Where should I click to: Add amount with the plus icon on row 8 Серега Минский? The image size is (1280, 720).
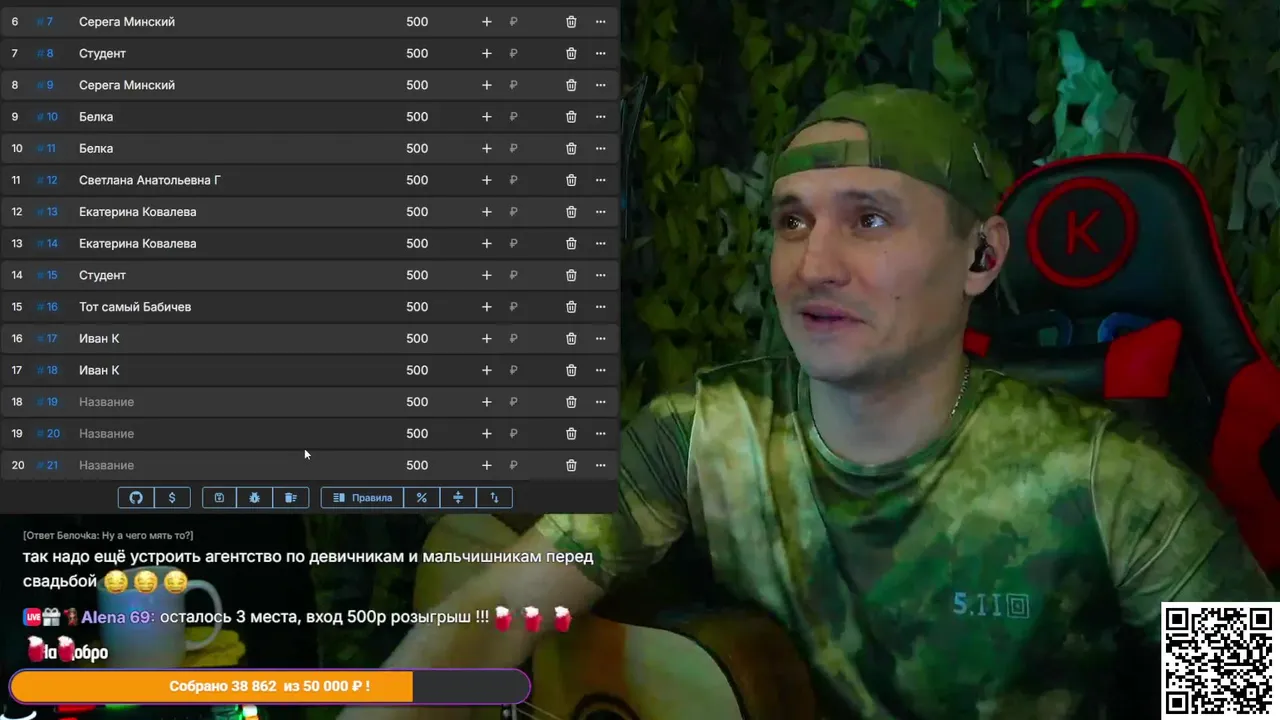coord(487,85)
